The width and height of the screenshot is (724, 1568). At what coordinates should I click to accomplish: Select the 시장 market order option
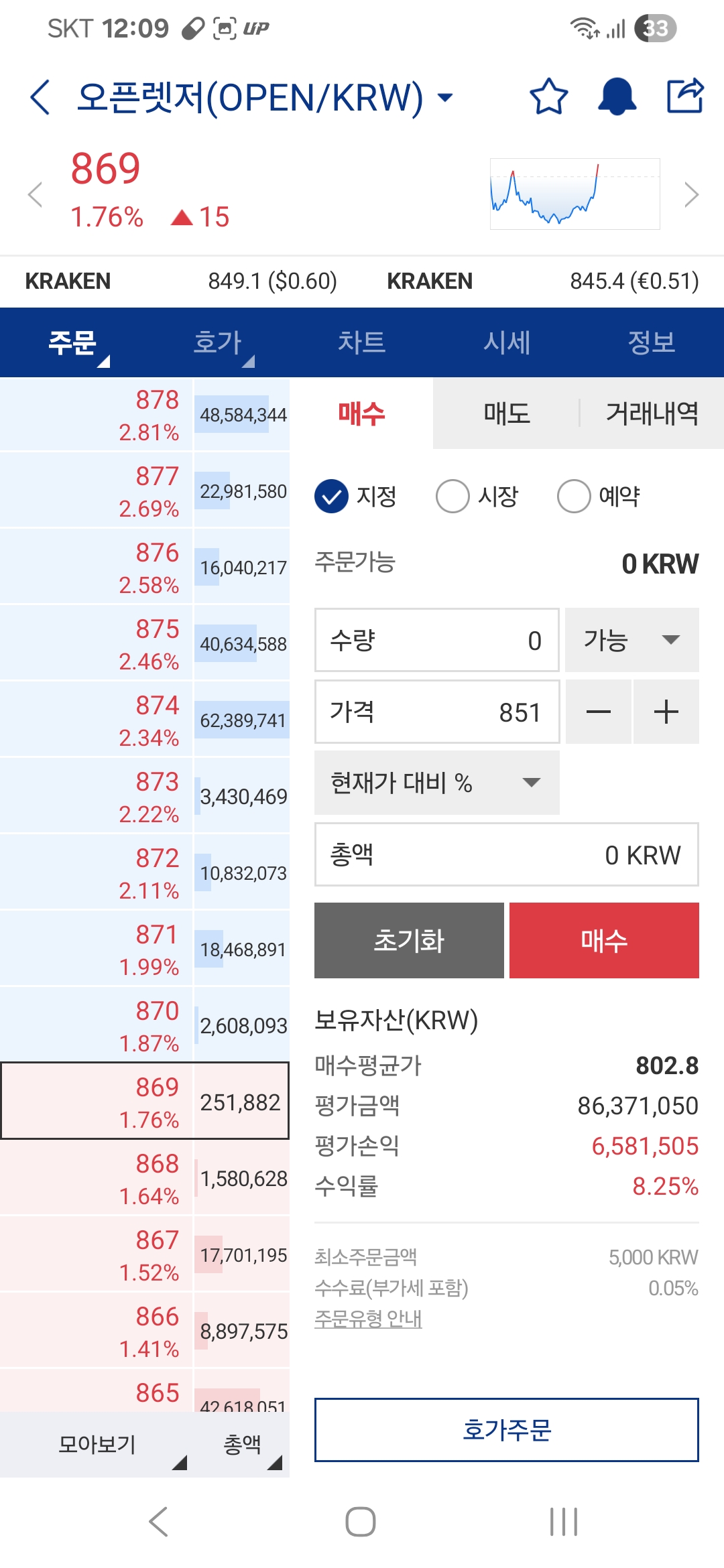point(453,497)
